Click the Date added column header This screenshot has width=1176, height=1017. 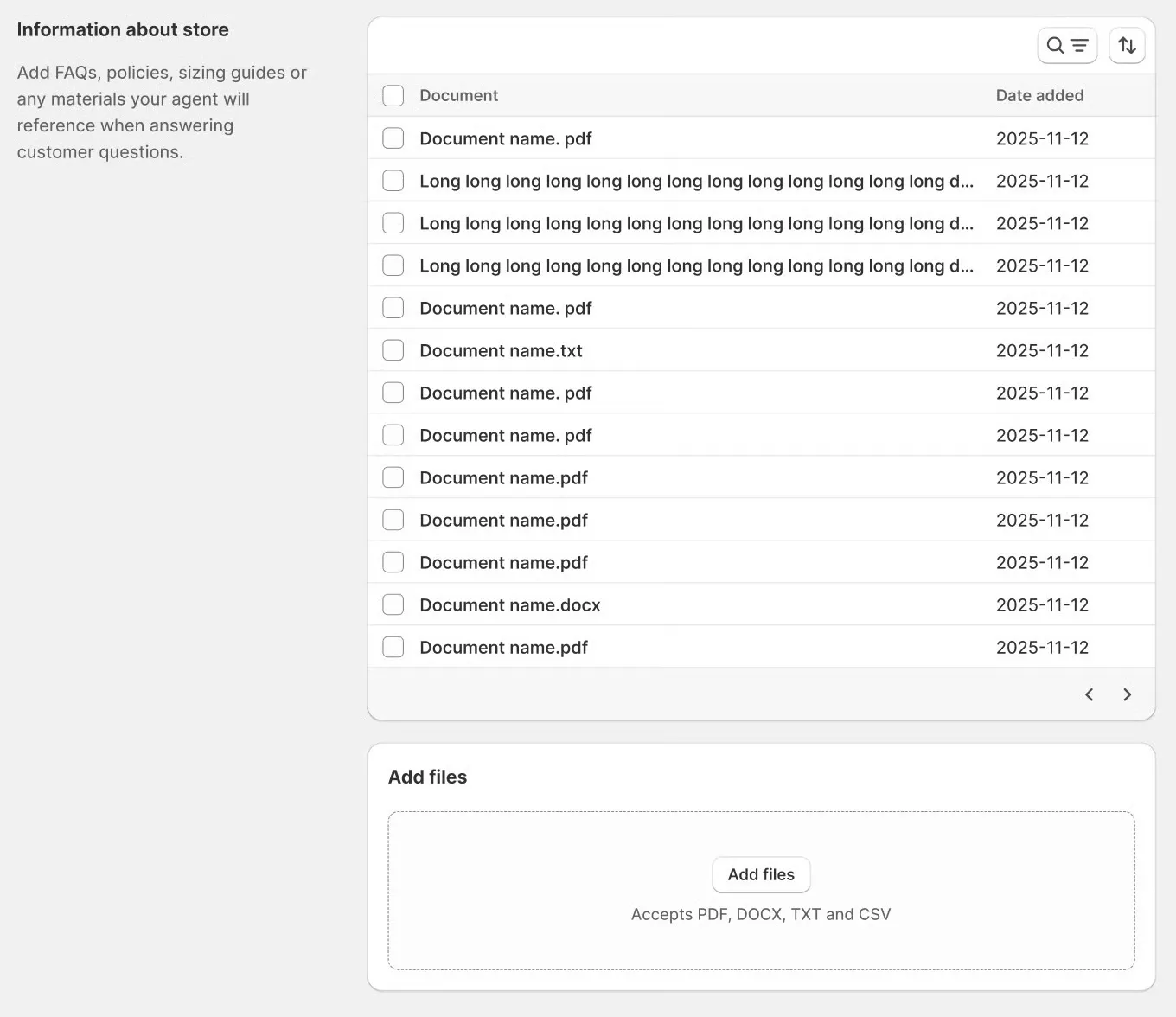click(1039, 95)
